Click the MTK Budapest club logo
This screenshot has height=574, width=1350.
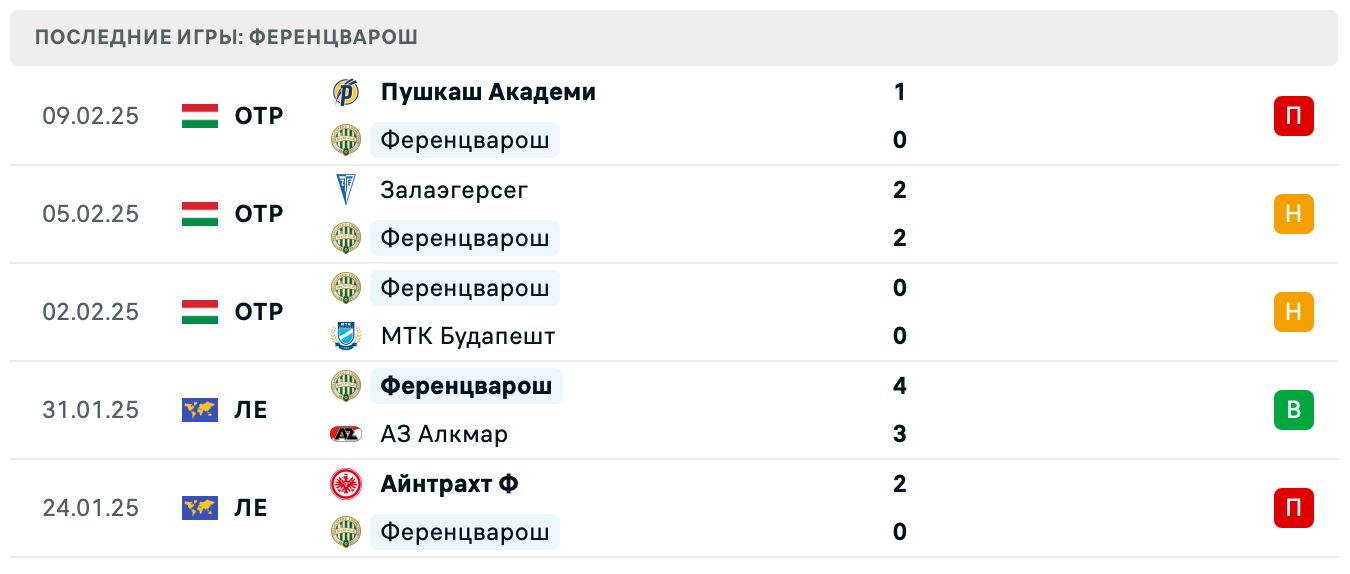tap(346, 336)
